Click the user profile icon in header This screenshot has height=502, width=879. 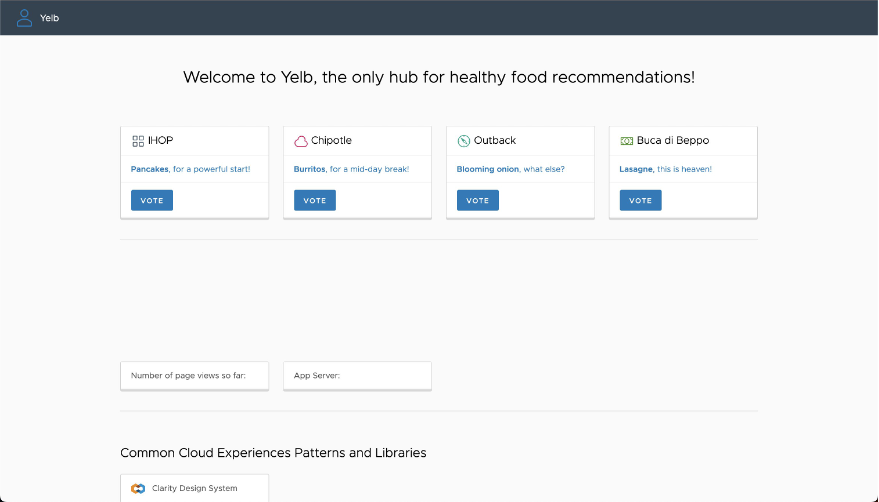tap(24, 17)
